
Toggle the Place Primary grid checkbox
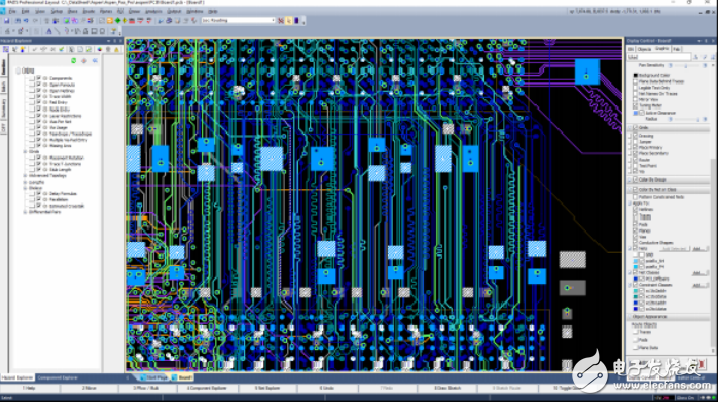click(x=636, y=147)
